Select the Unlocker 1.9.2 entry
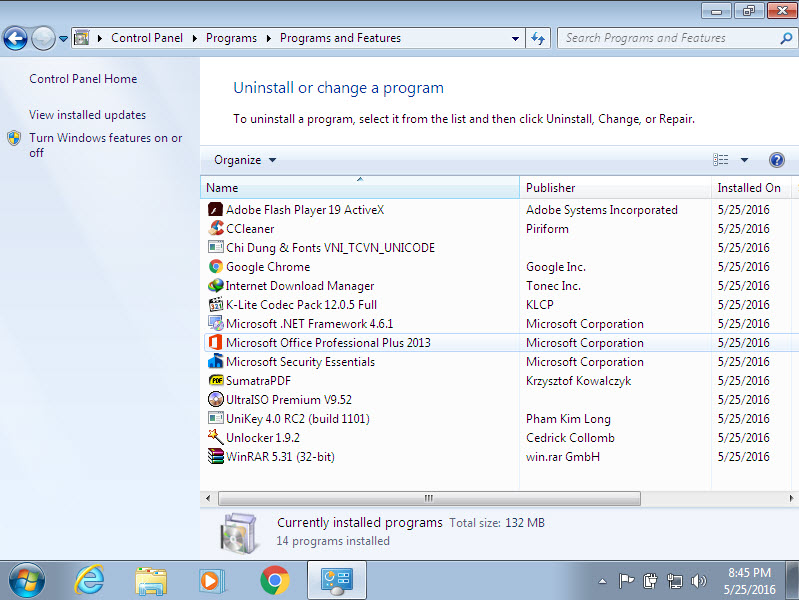The width and height of the screenshot is (799, 600). 263,438
